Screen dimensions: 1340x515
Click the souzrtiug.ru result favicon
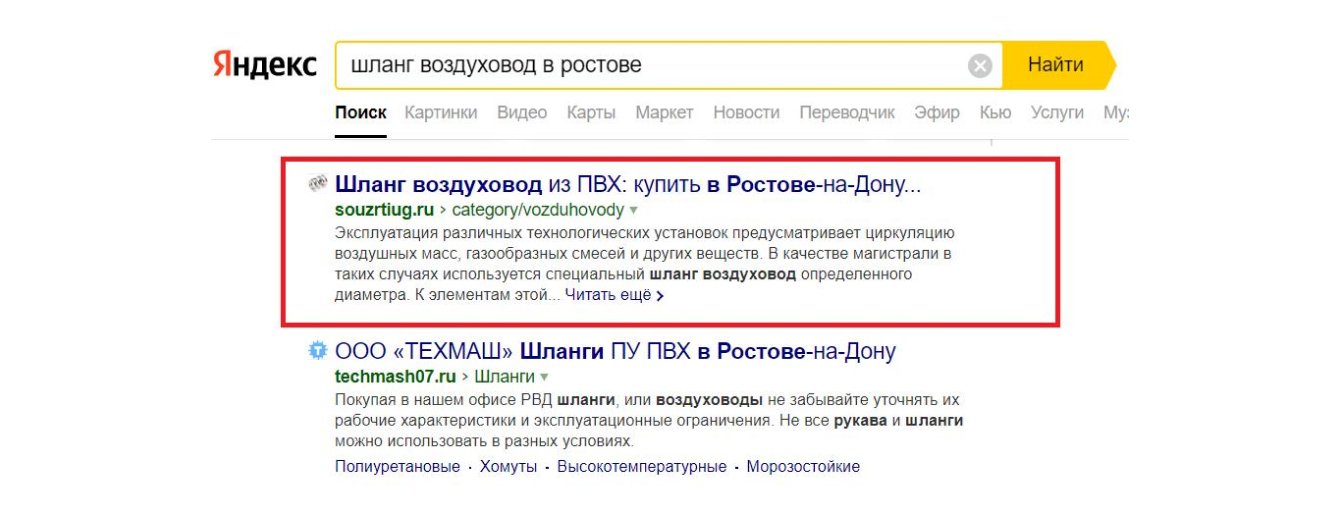[x=318, y=184]
